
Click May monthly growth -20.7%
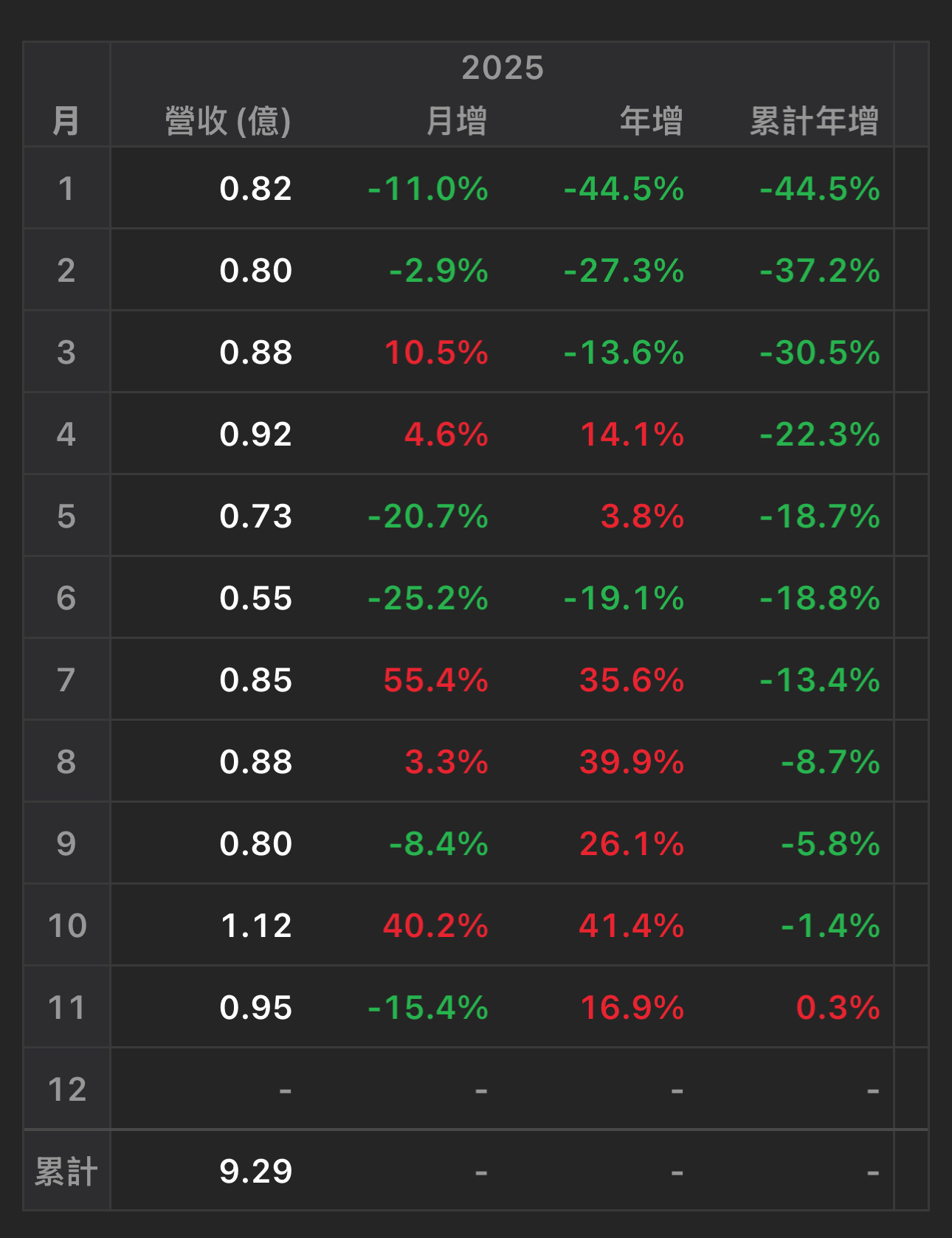pyautogui.click(x=428, y=516)
